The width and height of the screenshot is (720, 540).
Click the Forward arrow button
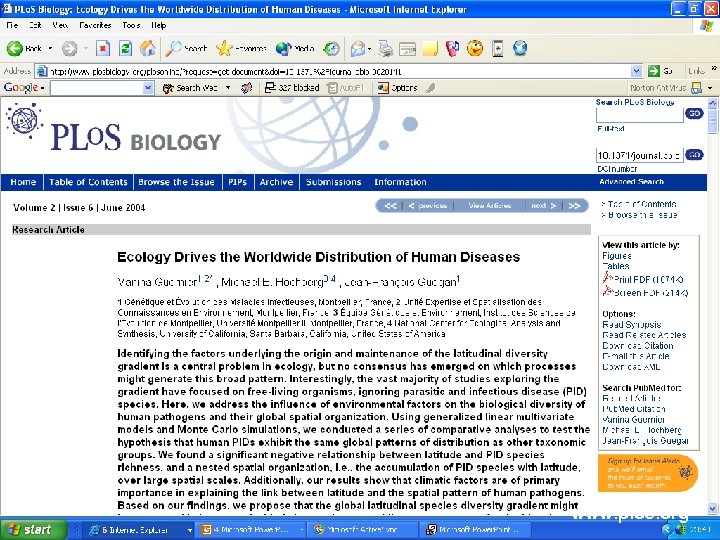(69, 48)
